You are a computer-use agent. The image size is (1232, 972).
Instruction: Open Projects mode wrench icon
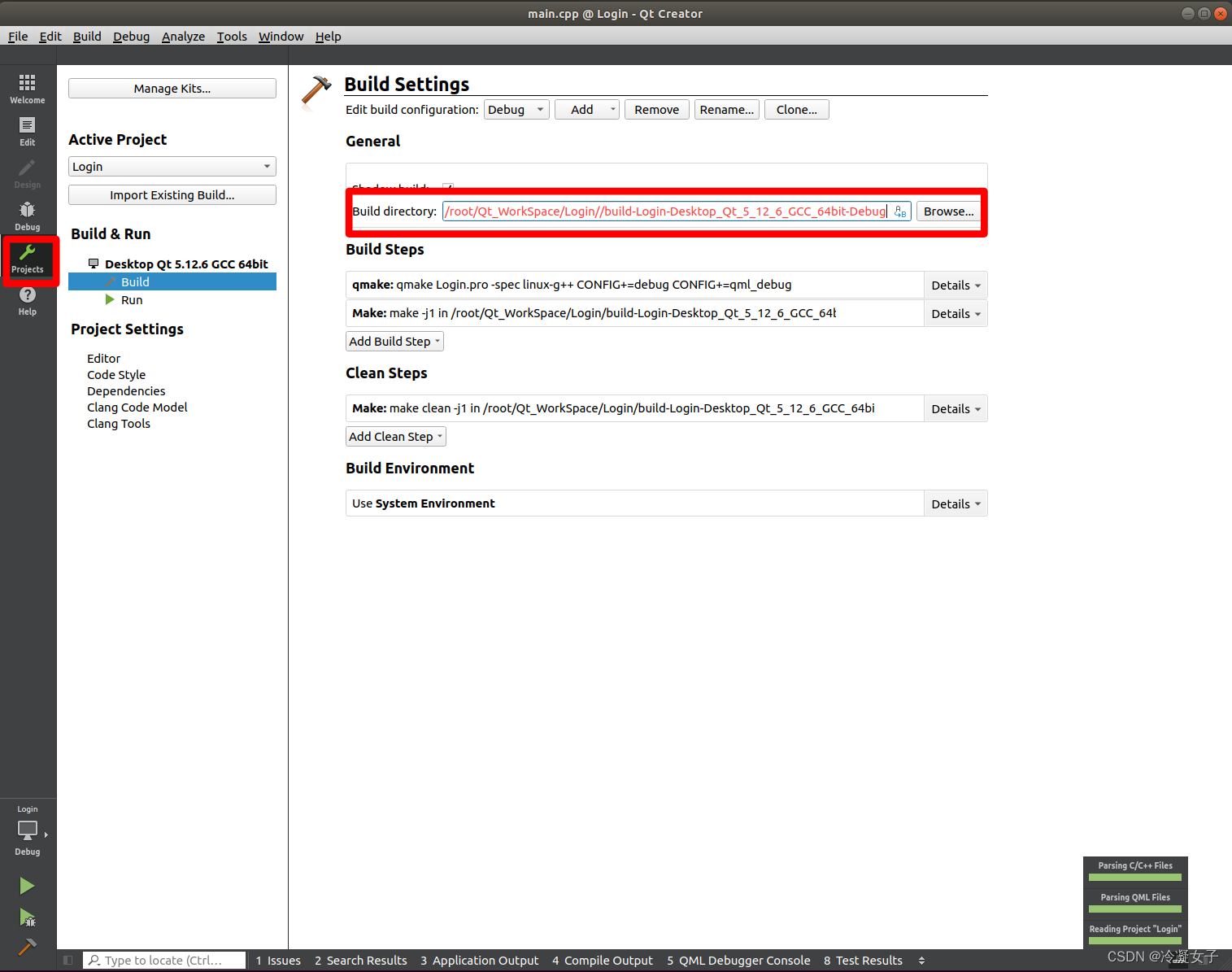point(28,258)
